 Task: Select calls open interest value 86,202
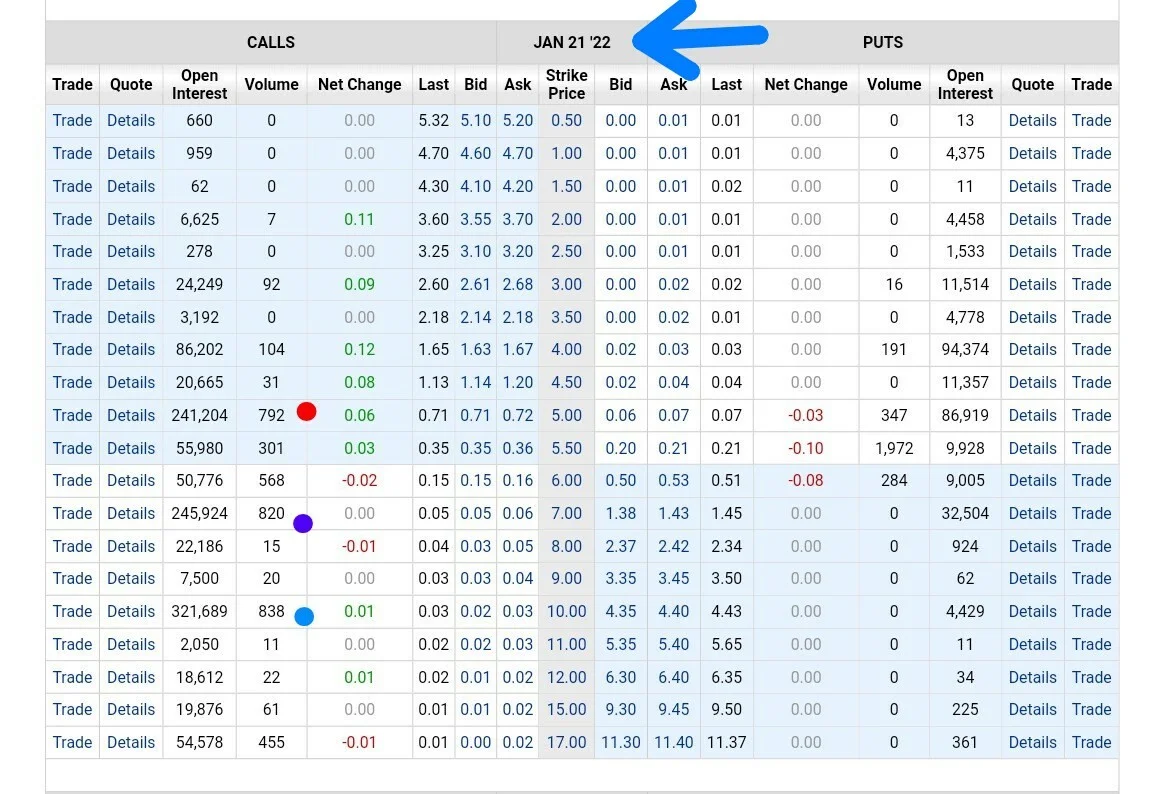click(199, 349)
